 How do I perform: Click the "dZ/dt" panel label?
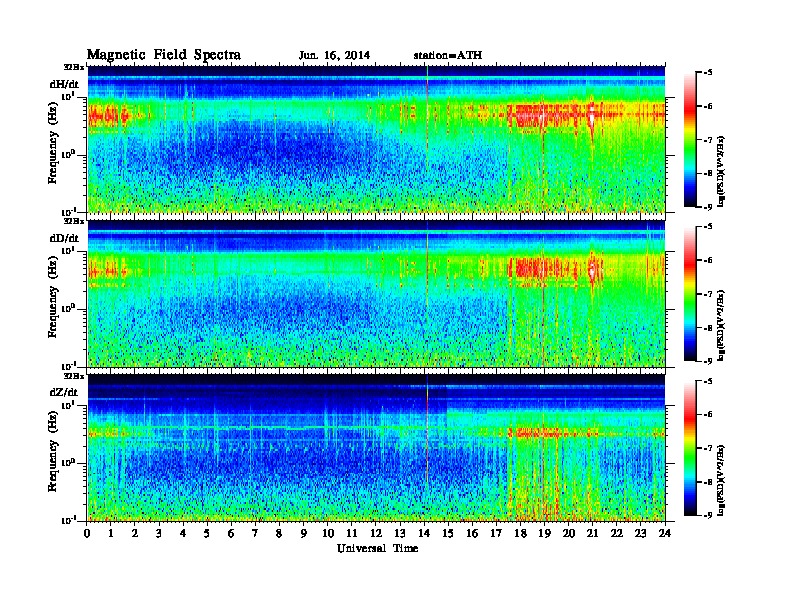[x=64, y=392]
